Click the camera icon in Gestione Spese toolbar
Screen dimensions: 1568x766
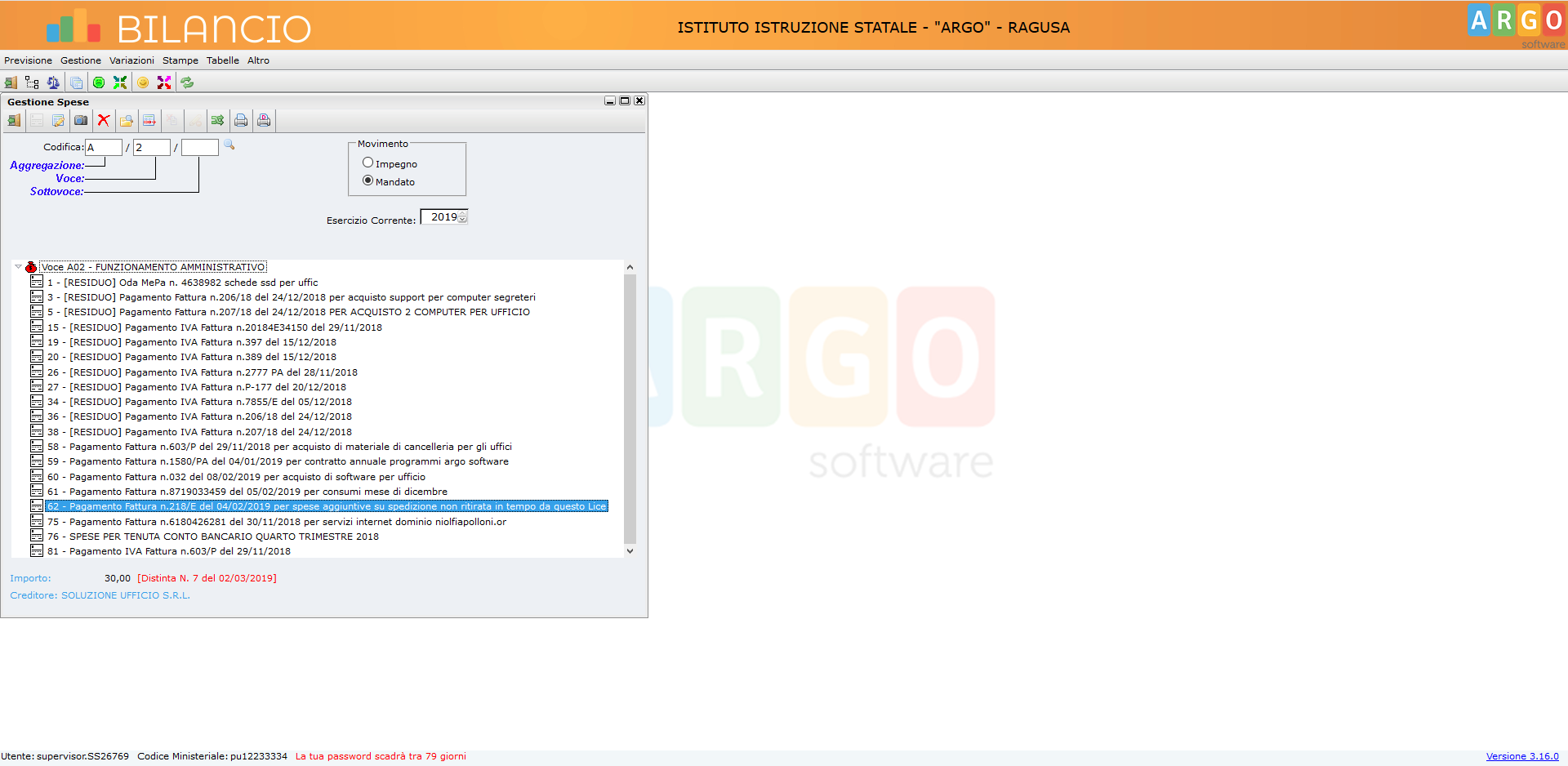81,121
